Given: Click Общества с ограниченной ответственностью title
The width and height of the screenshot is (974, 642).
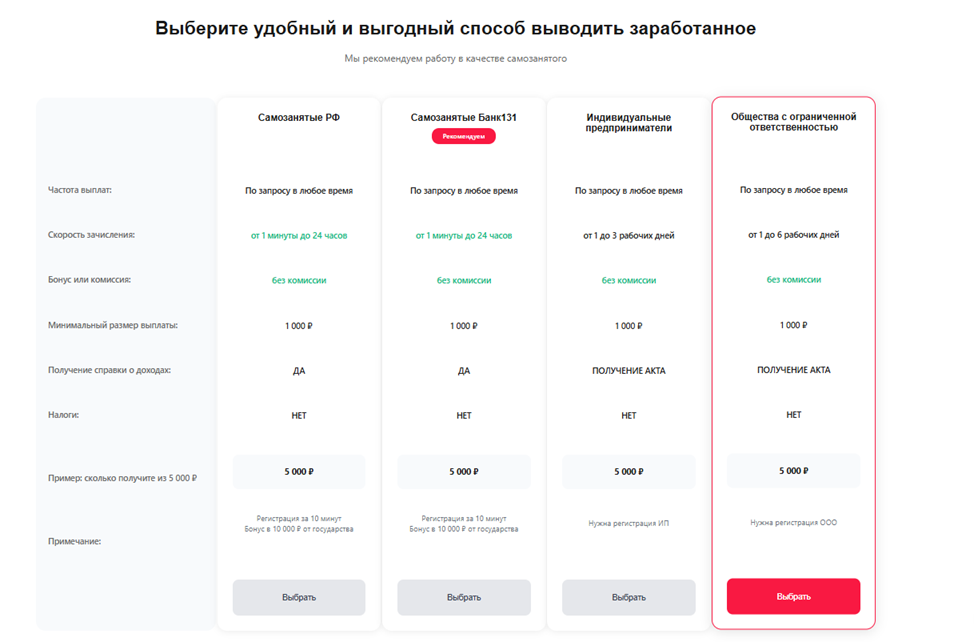Looking at the screenshot, I should (x=793, y=122).
